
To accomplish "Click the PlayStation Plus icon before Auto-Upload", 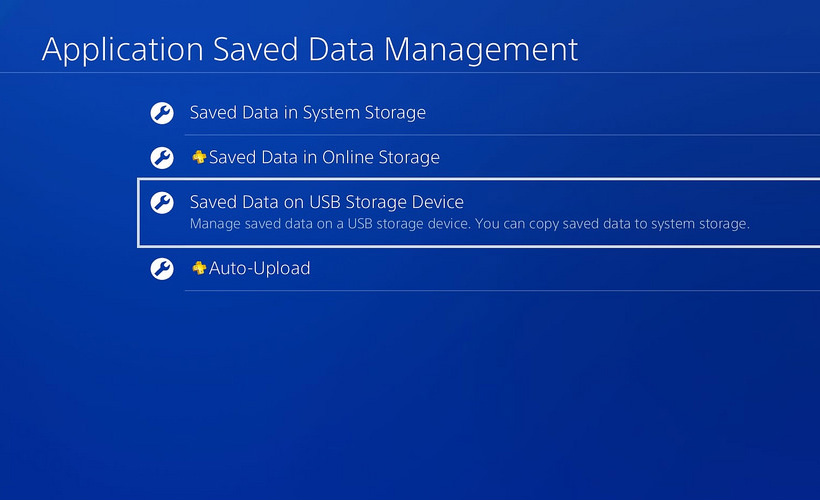I will click(x=199, y=268).
